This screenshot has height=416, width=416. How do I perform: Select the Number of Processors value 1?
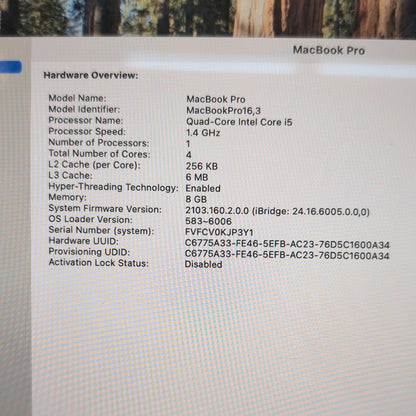(x=188, y=144)
